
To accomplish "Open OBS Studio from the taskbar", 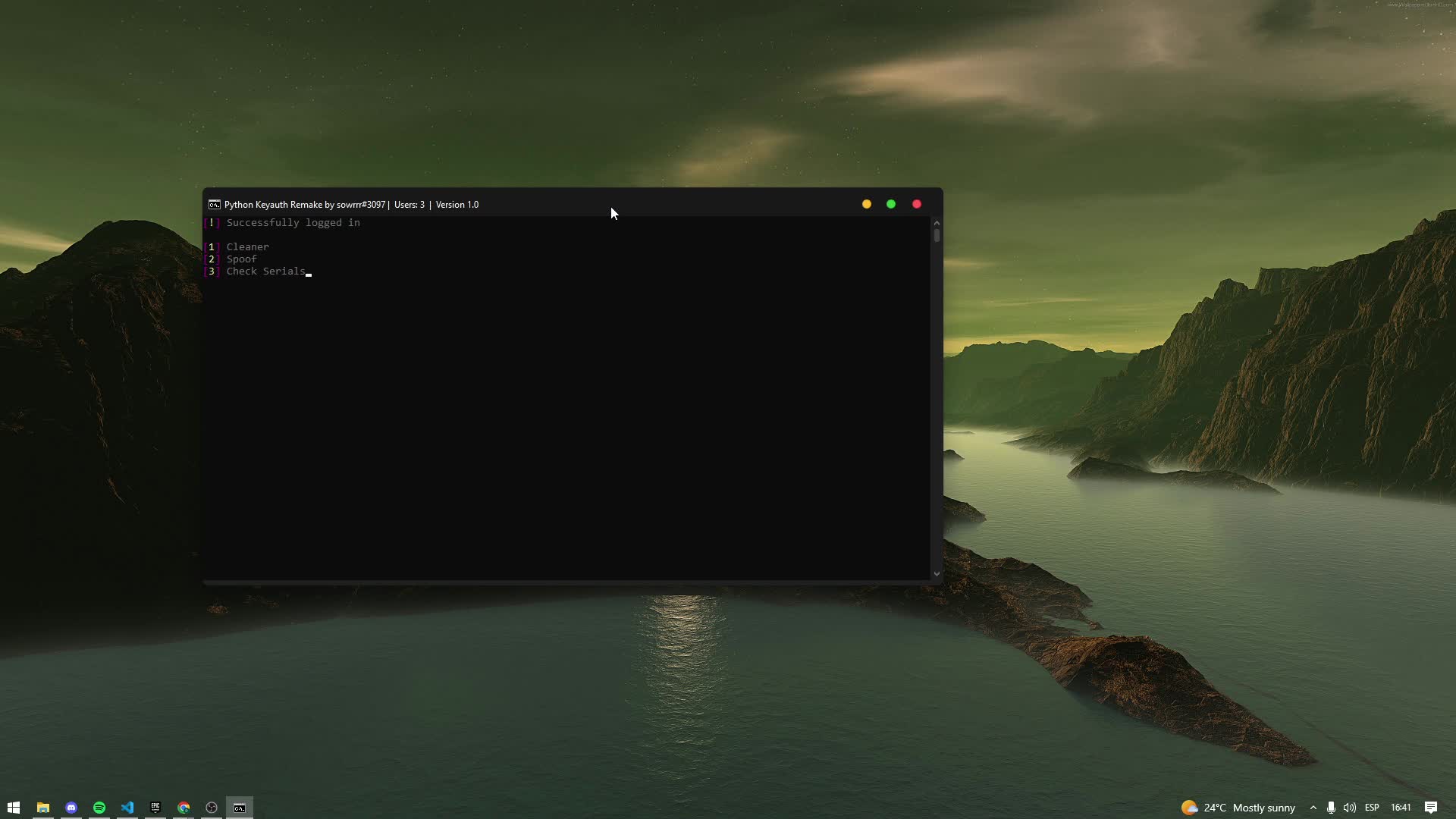I will coord(212,807).
